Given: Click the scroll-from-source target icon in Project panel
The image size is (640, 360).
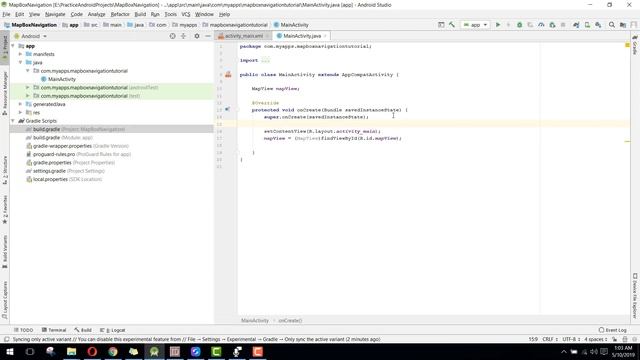Looking at the screenshot, I should (x=172, y=36).
